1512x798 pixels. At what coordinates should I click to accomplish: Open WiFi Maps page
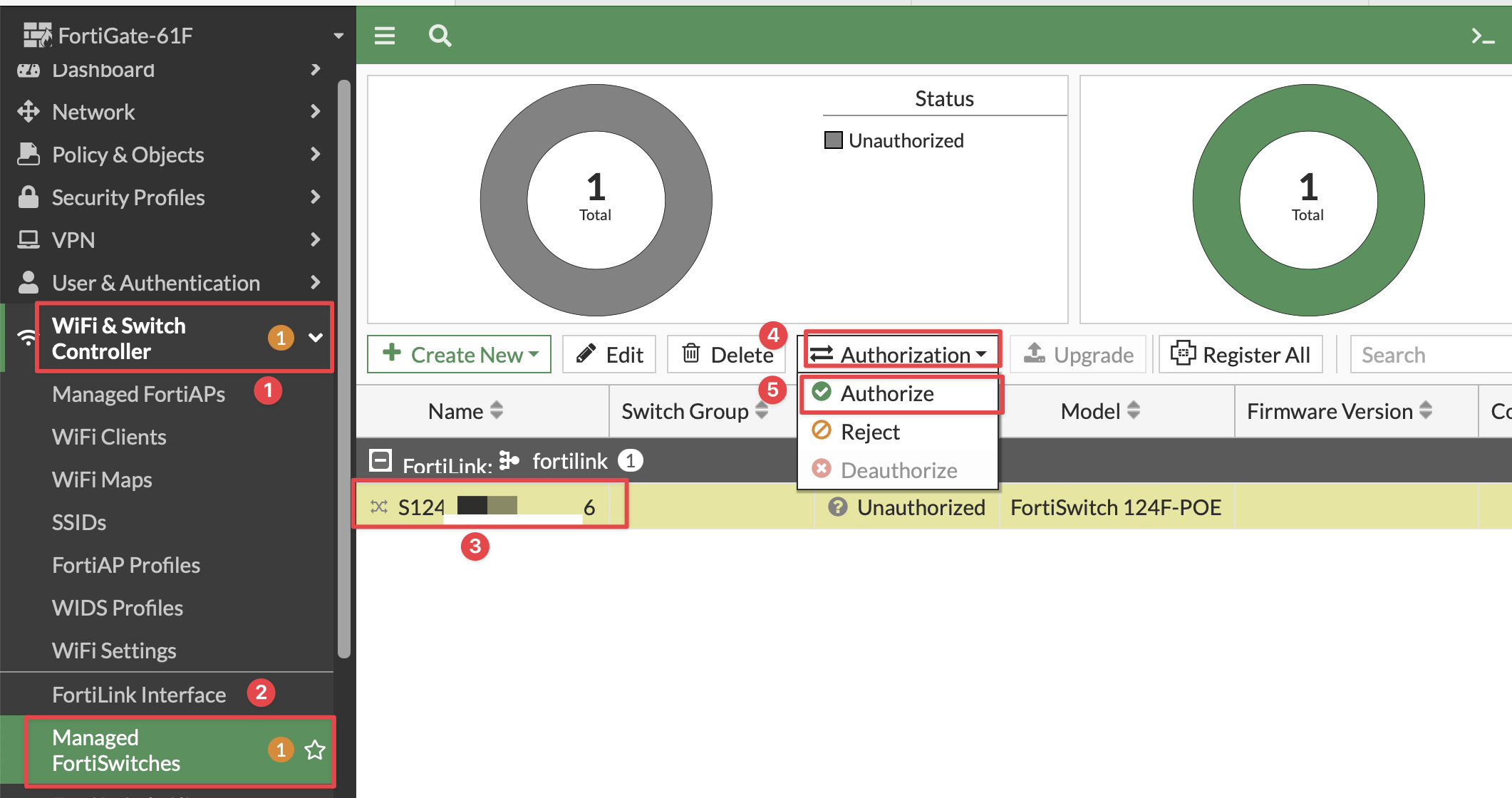(102, 480)
